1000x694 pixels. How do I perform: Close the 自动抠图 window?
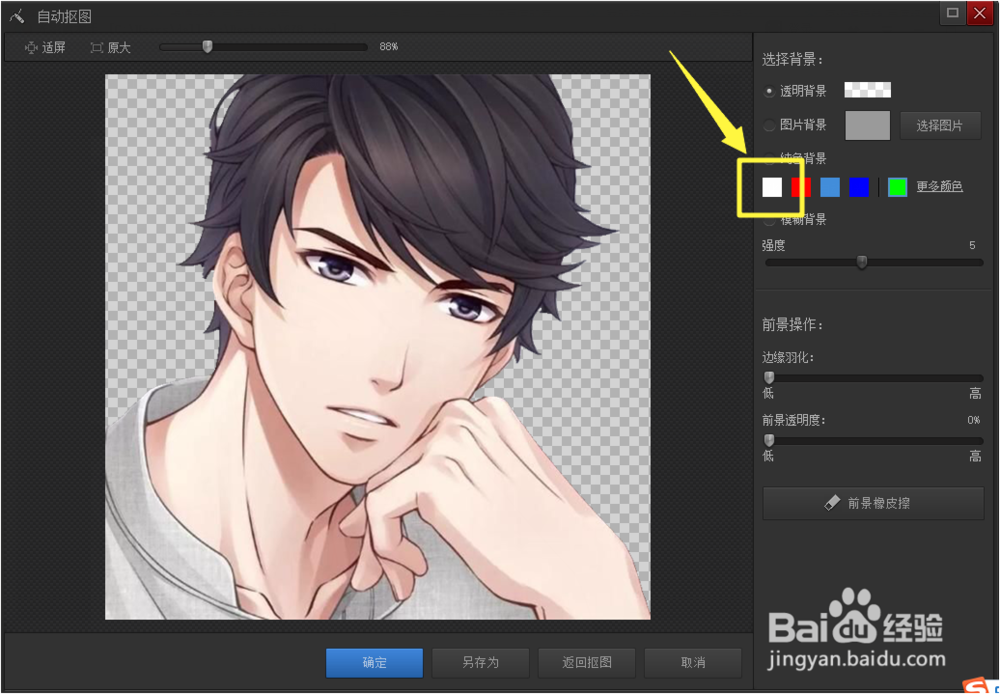(979, 13)
